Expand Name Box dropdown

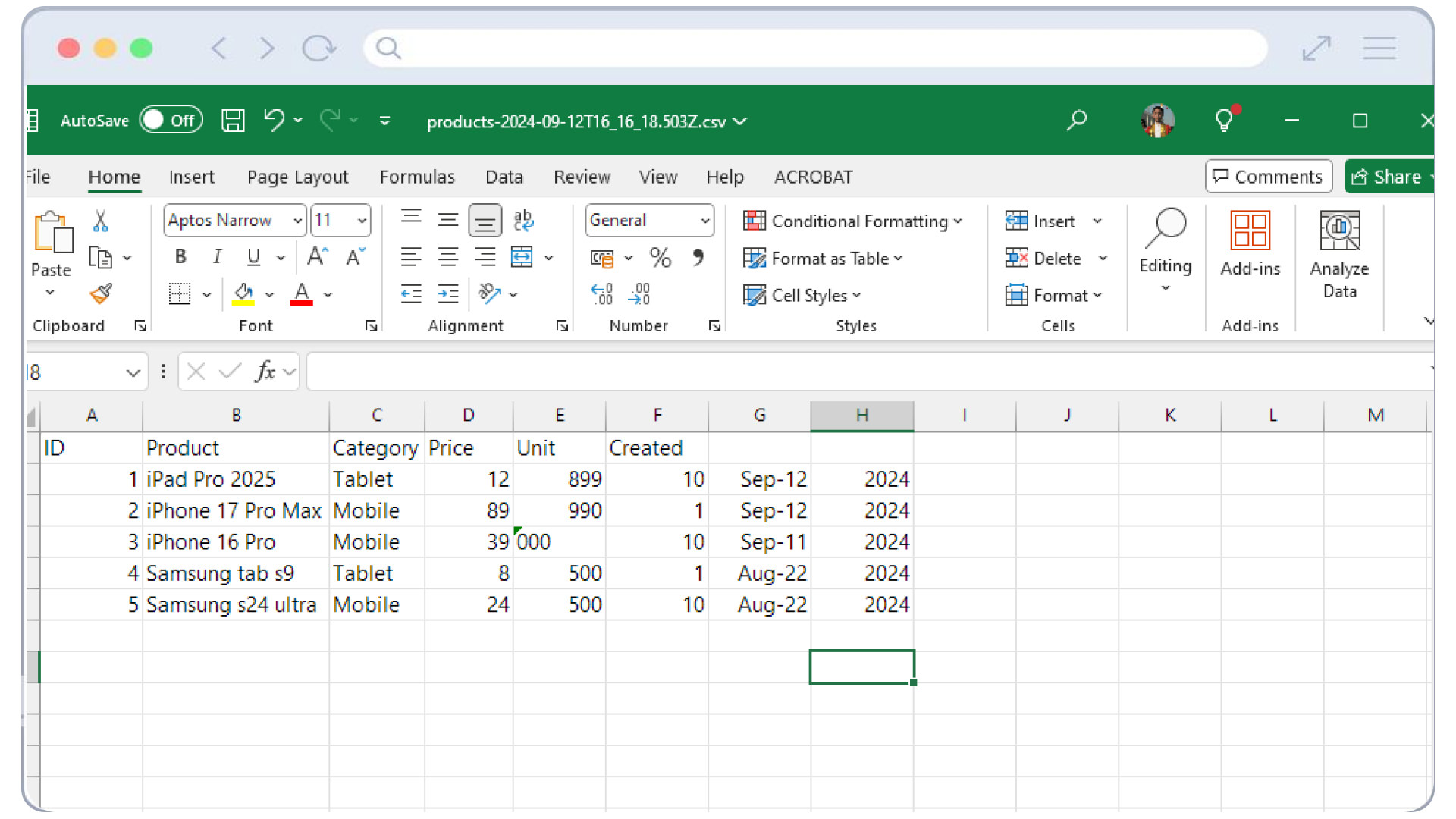pos(133,372)
